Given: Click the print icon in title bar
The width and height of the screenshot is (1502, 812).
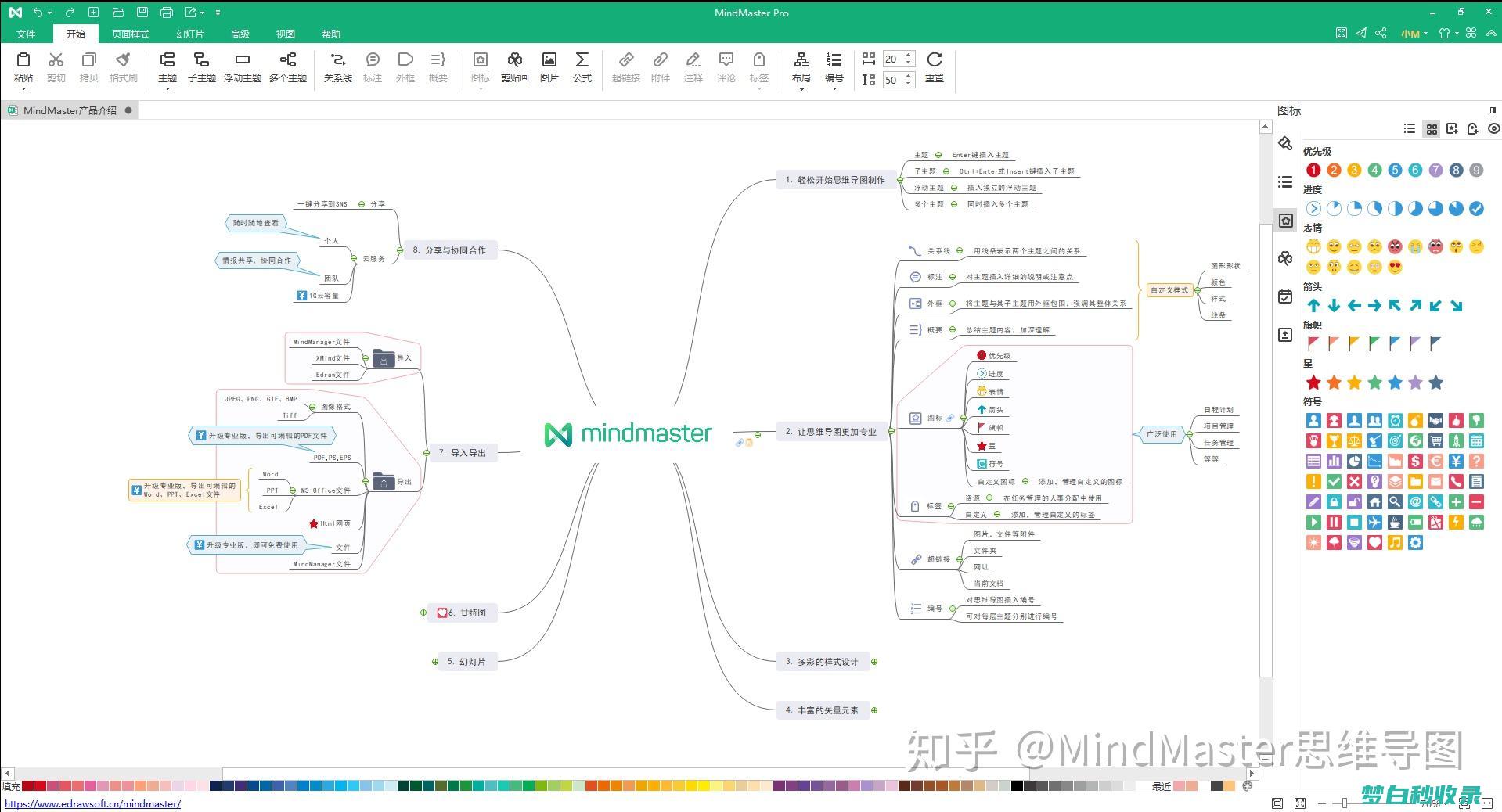Looking at the screenshot, I should pos(166,13).
